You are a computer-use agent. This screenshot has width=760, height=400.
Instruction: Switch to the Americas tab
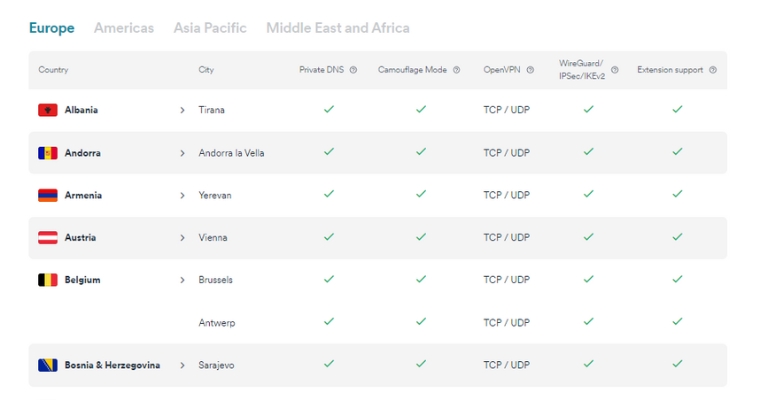124,28
